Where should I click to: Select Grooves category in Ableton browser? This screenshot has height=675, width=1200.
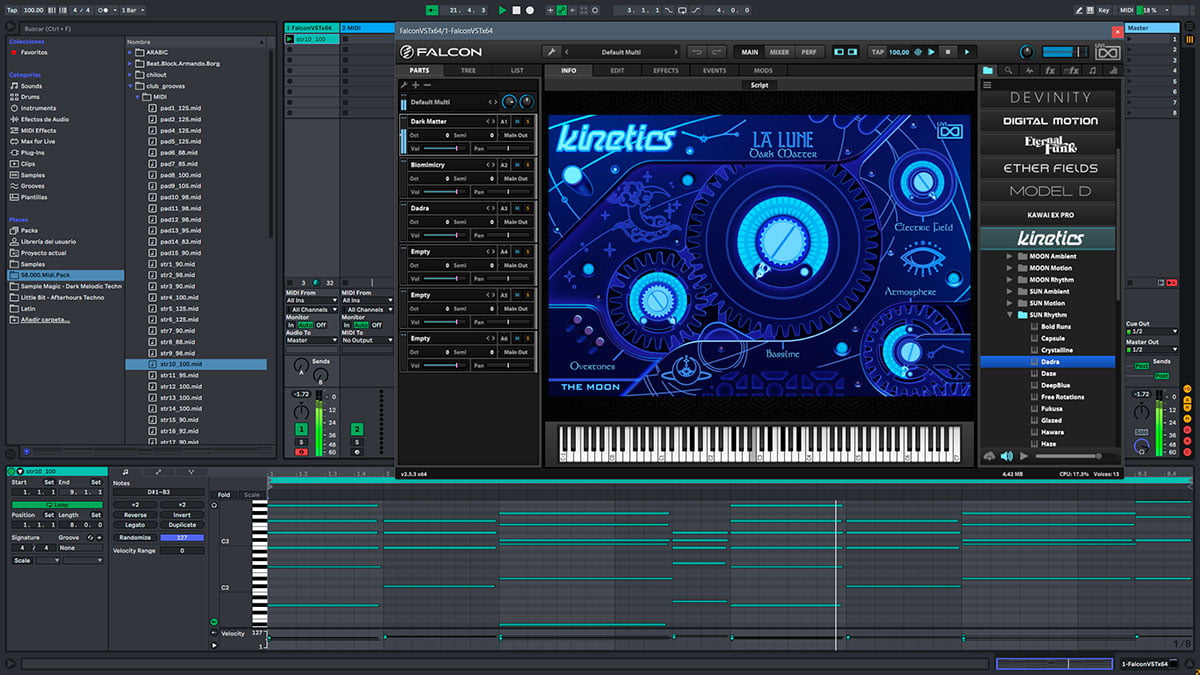tap(33, 186)
